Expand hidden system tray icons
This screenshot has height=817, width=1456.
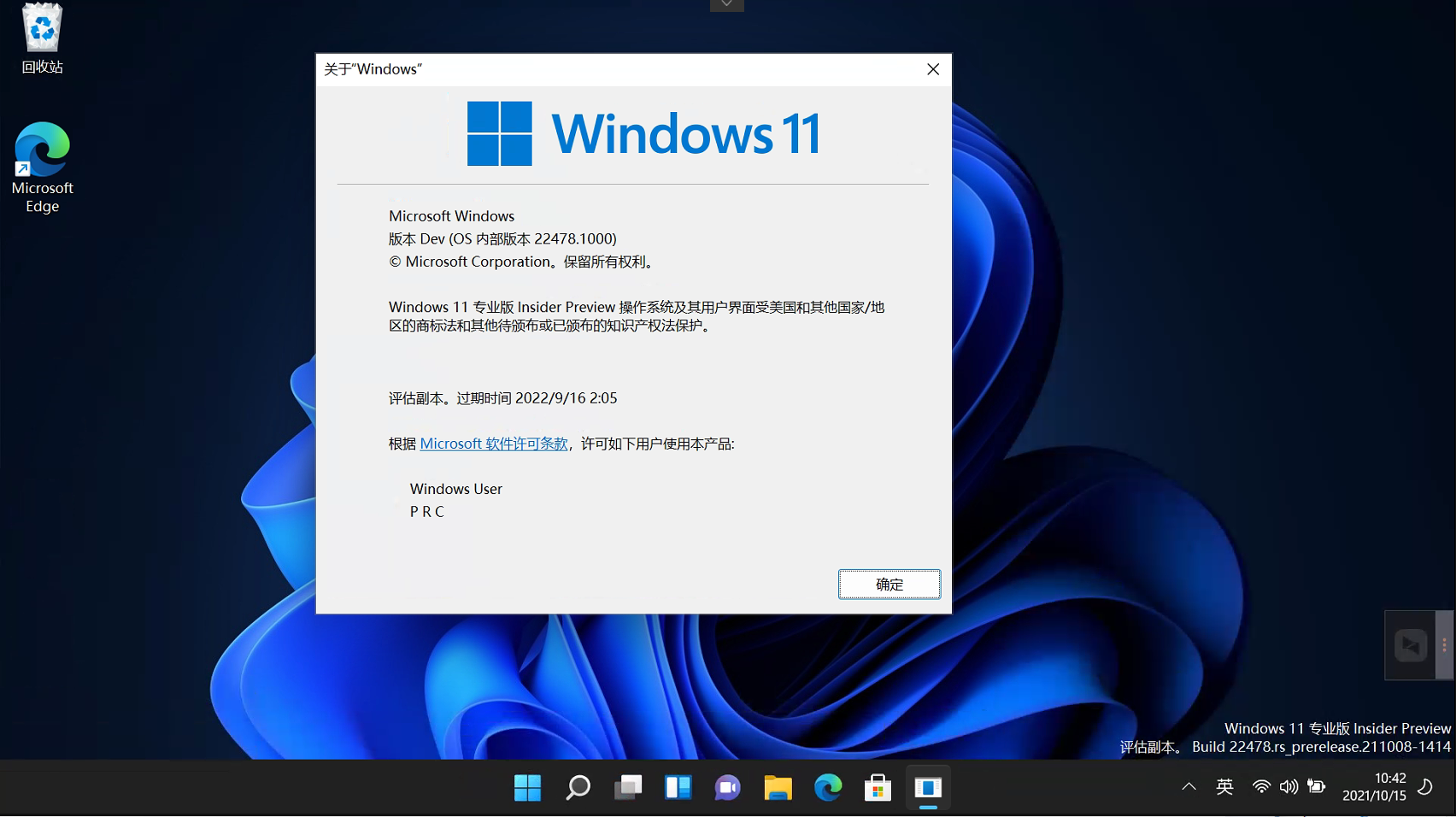1189,787
